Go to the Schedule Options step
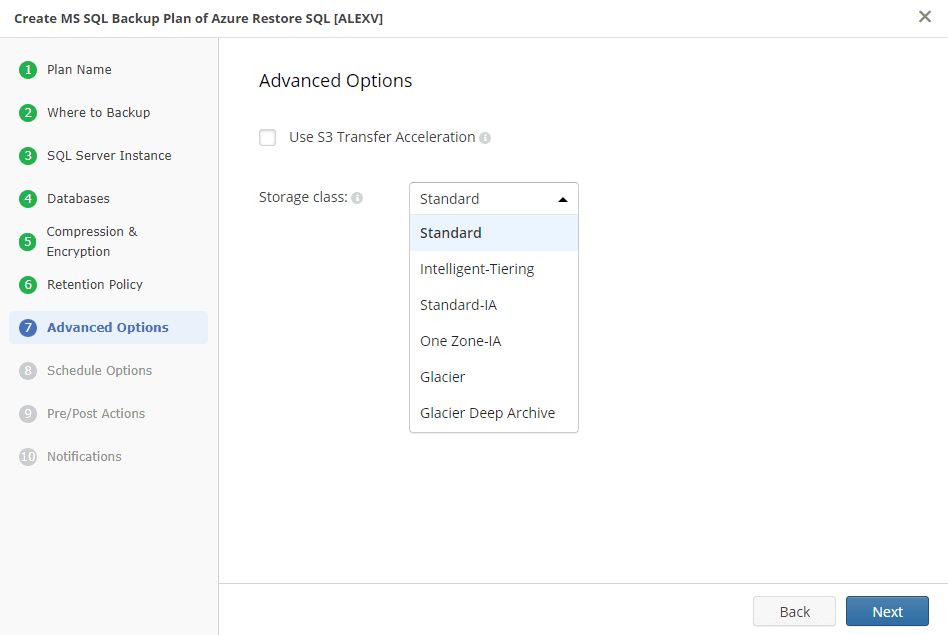The width and height of the screenshot is (948, 635). tap(99, 370)
